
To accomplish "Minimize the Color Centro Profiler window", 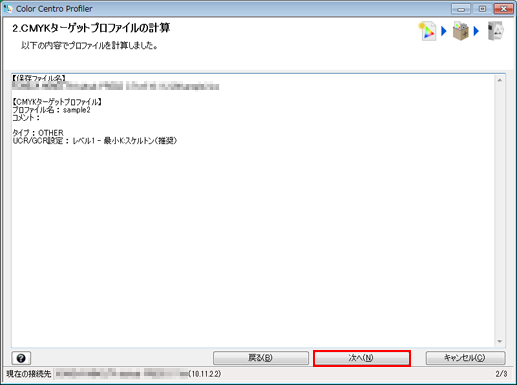I will click(461, 9).
